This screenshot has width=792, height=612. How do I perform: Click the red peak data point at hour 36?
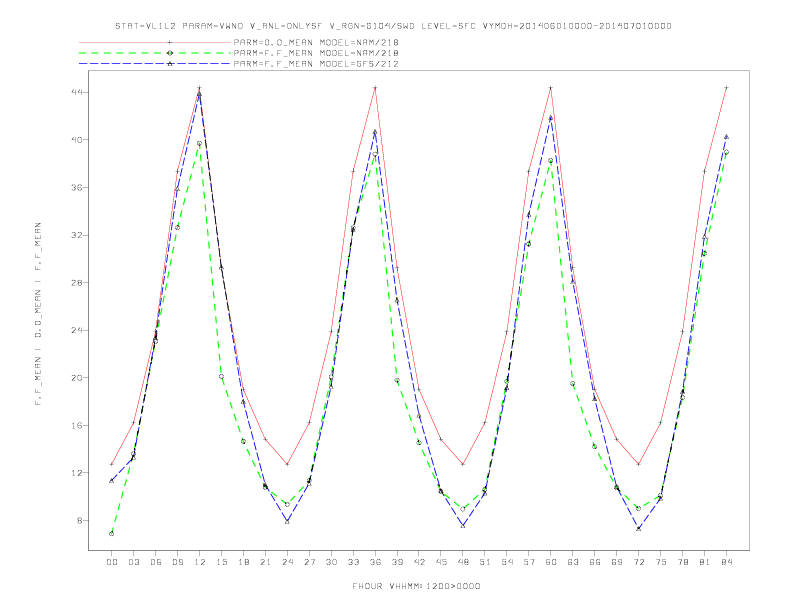(x=375, y=88)
